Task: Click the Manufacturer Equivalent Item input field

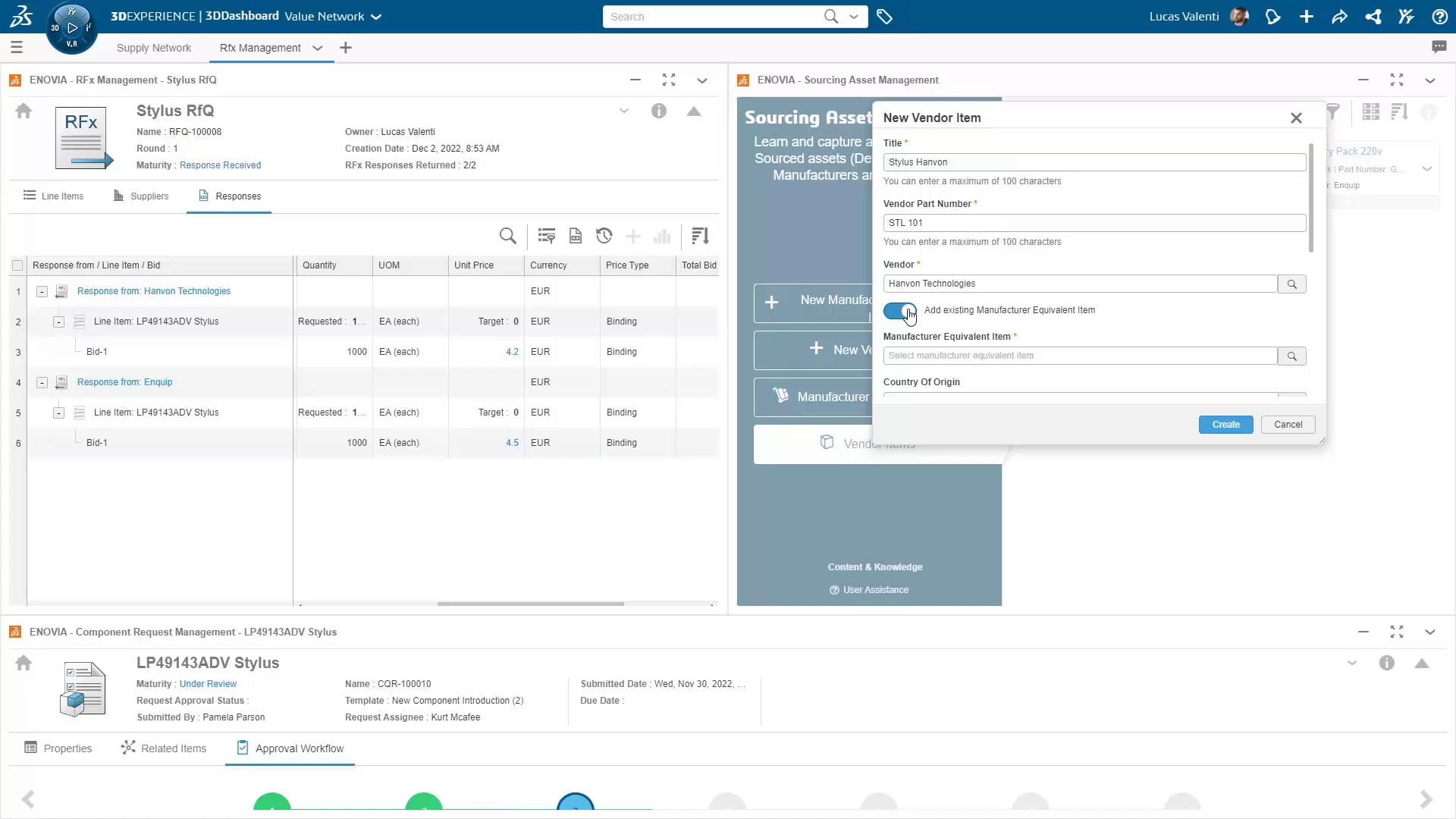Action: pos(1079,356)
